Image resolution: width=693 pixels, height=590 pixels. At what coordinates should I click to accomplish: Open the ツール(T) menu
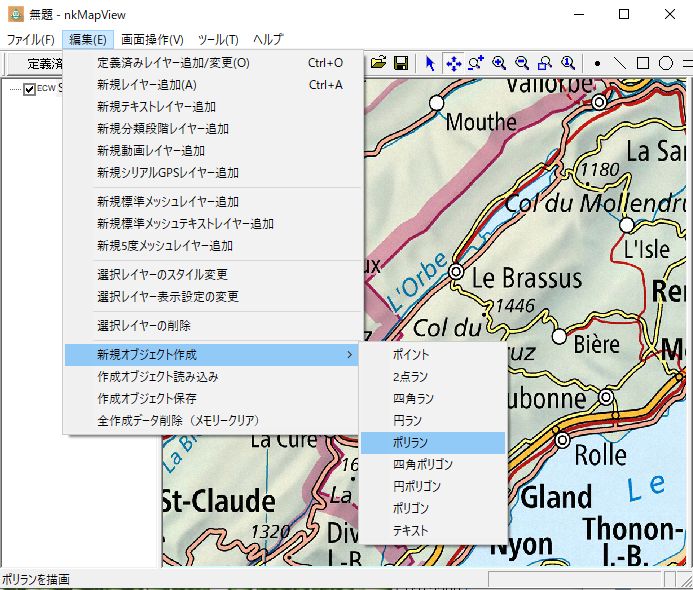tap(218, 39)
